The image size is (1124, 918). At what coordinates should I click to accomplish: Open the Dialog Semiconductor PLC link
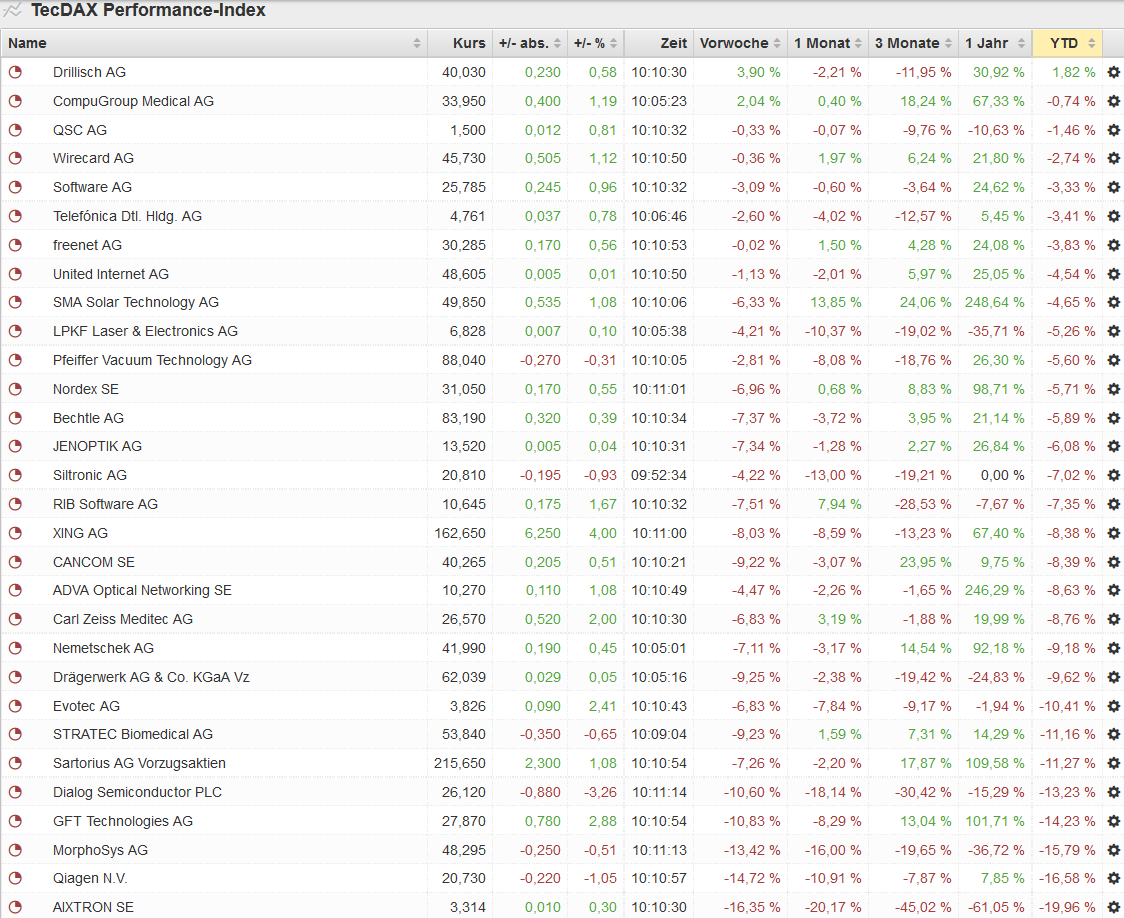[137, 793]
